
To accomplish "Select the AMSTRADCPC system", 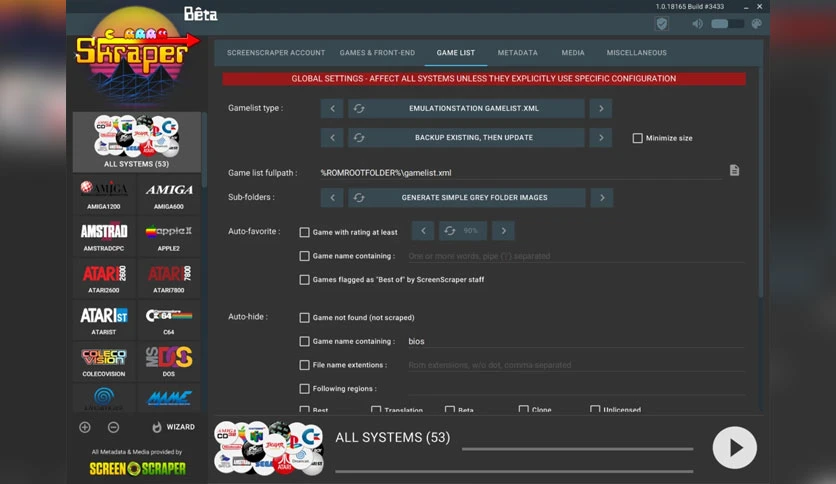I will click(104, 237).
